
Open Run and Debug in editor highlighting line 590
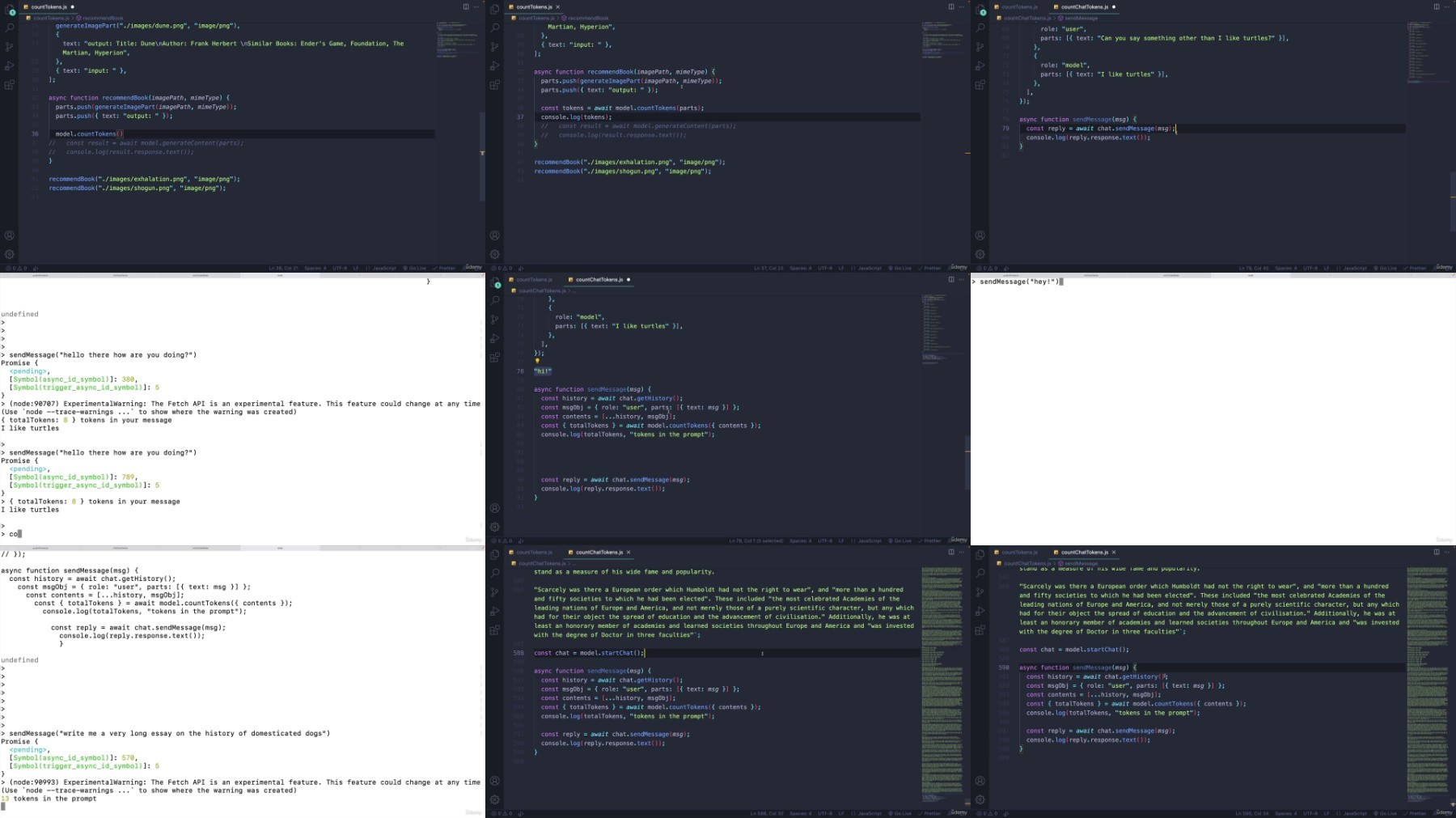(x=980, y=611)
